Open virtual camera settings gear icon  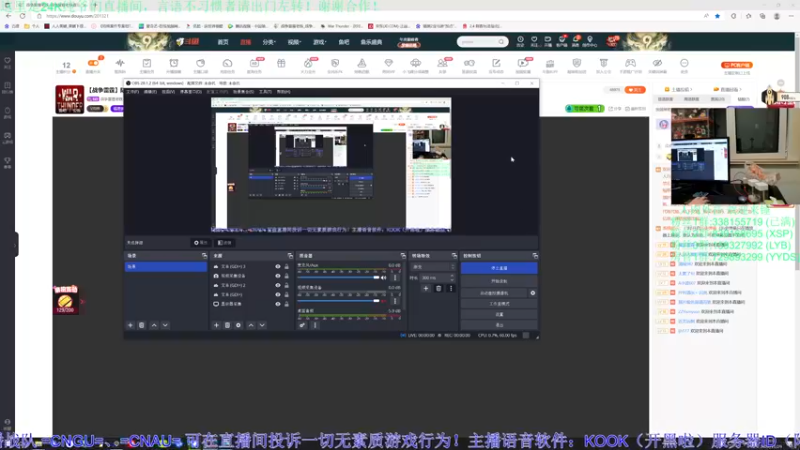click(x=533, y=293)
